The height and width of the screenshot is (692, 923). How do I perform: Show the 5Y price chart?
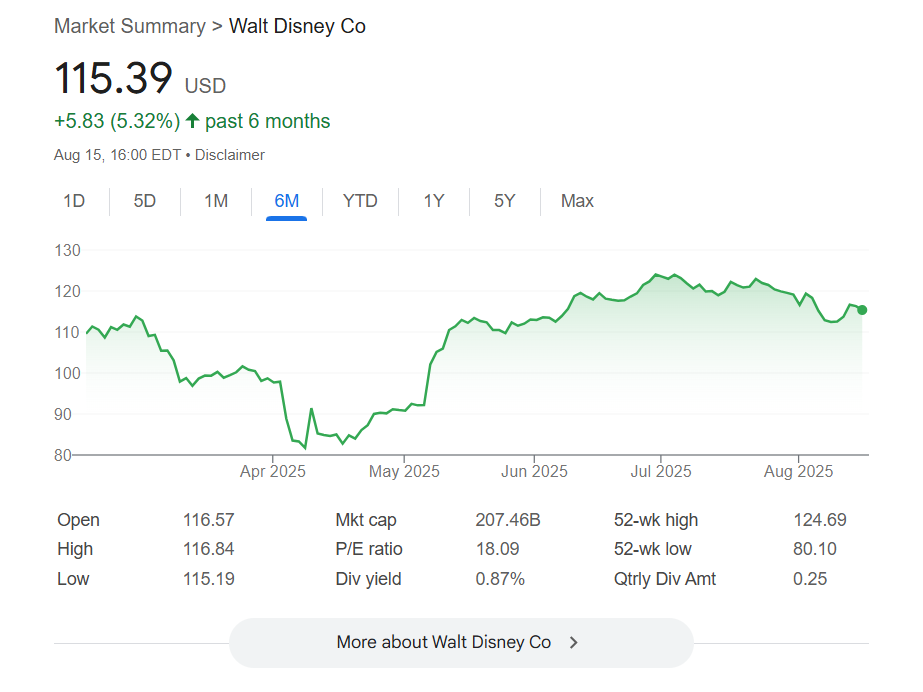tap(504, 201)
